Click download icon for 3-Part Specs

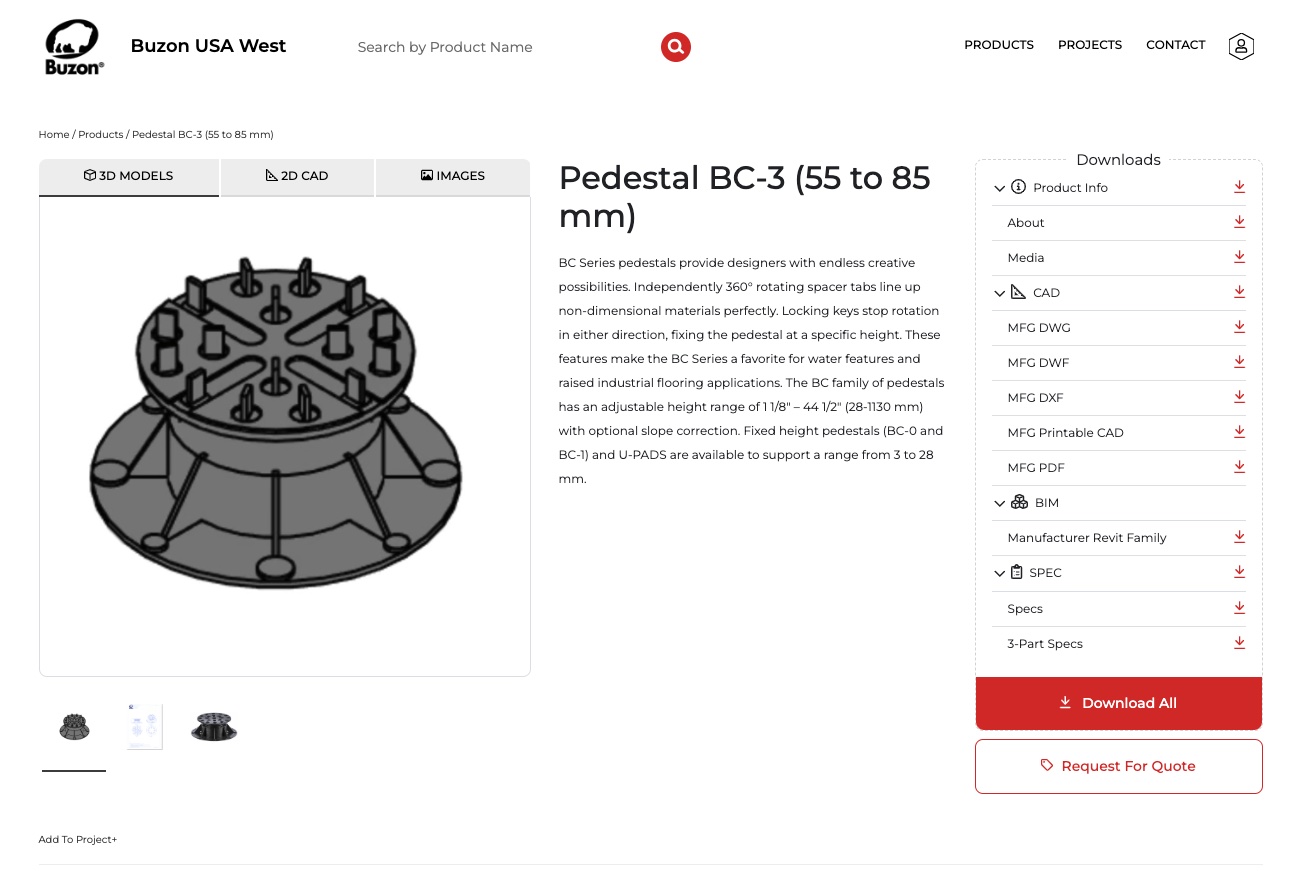tap(1239, 643)
